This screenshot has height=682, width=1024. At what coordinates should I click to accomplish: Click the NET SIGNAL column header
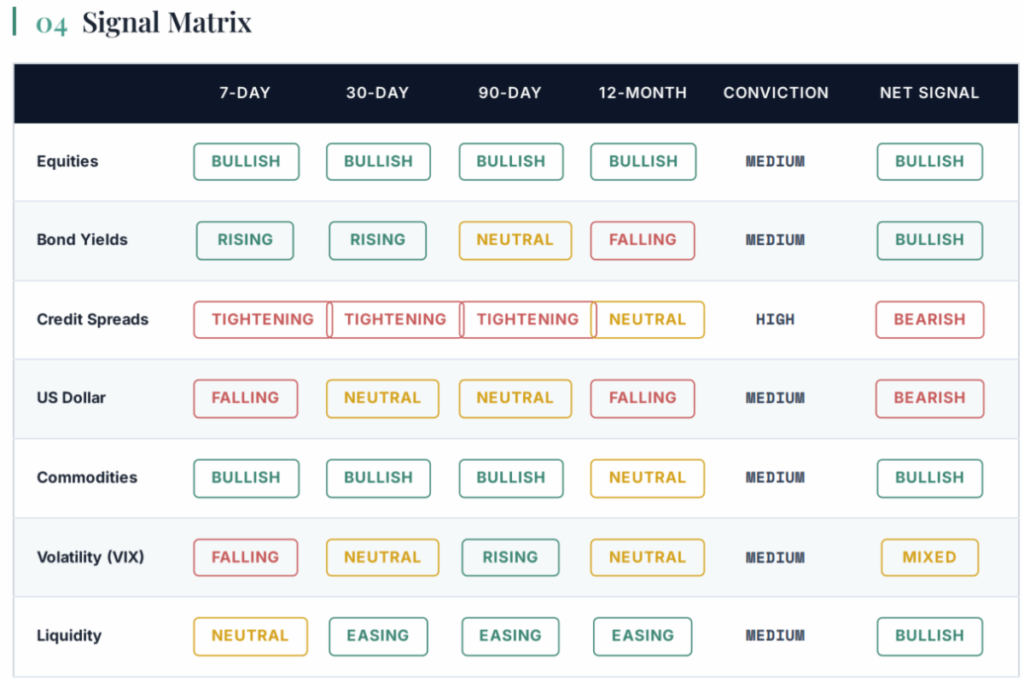pos(929,93)
